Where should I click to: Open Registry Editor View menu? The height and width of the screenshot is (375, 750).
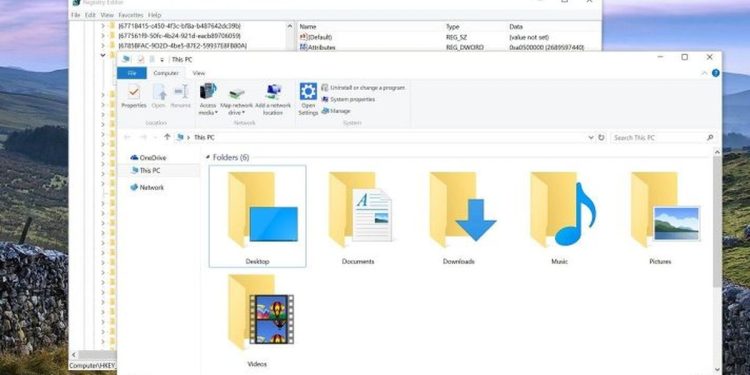pos(107,15)
